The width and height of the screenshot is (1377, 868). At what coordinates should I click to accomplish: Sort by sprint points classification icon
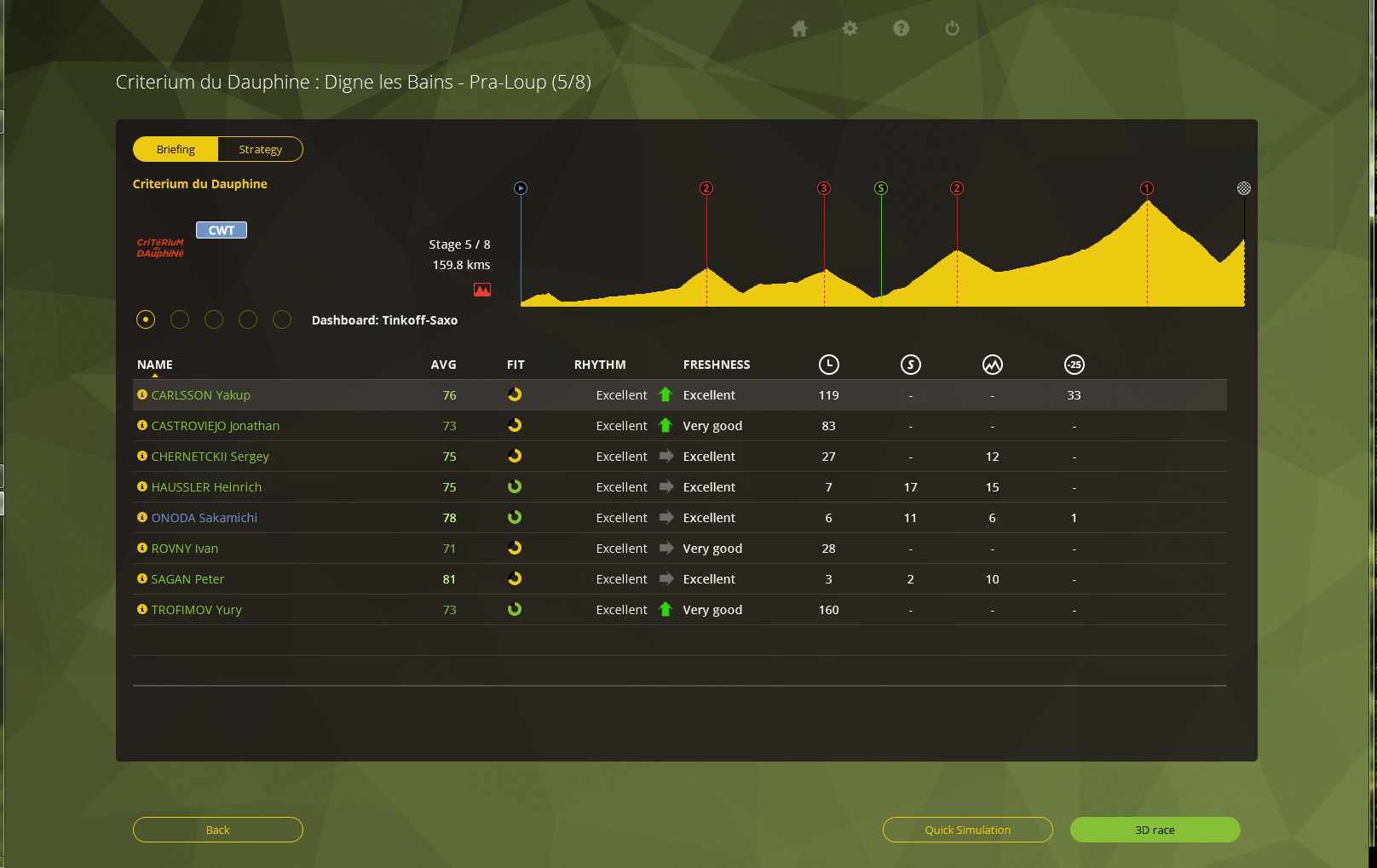point(910,365)
